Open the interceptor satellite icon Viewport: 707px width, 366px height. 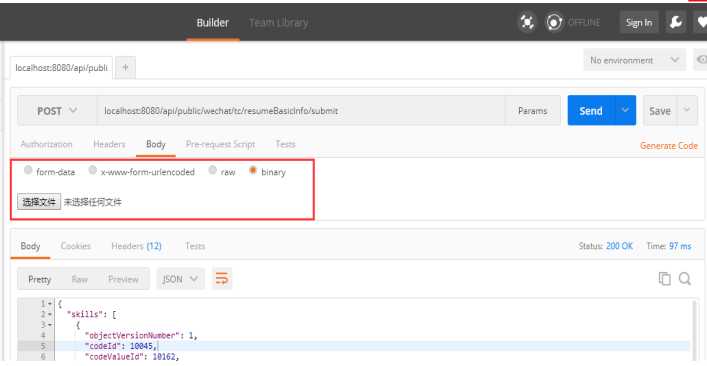click(x=527, y=22)
